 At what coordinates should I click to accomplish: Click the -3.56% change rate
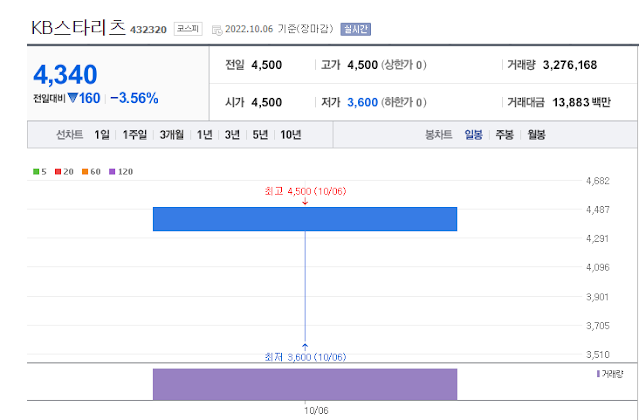tap(134, 98)
